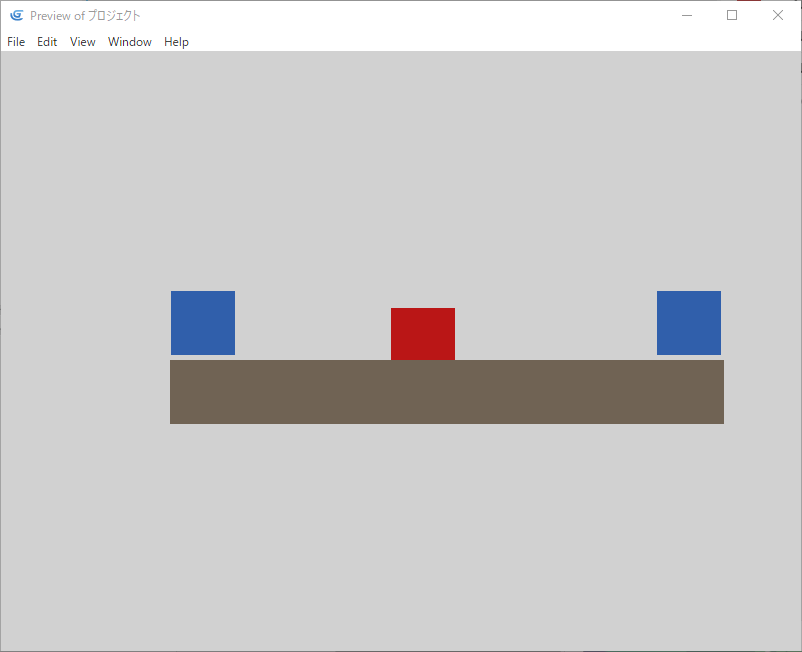Open the Edit menu

47,42
